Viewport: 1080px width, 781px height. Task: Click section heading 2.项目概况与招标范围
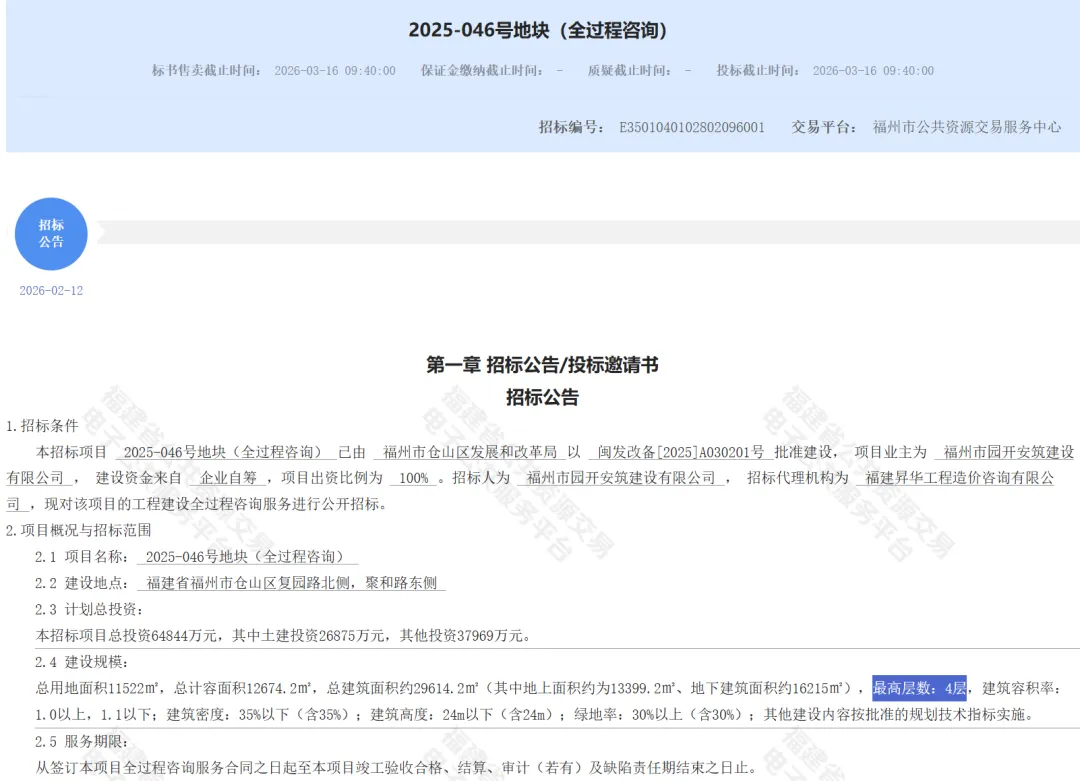coord(79,530)
